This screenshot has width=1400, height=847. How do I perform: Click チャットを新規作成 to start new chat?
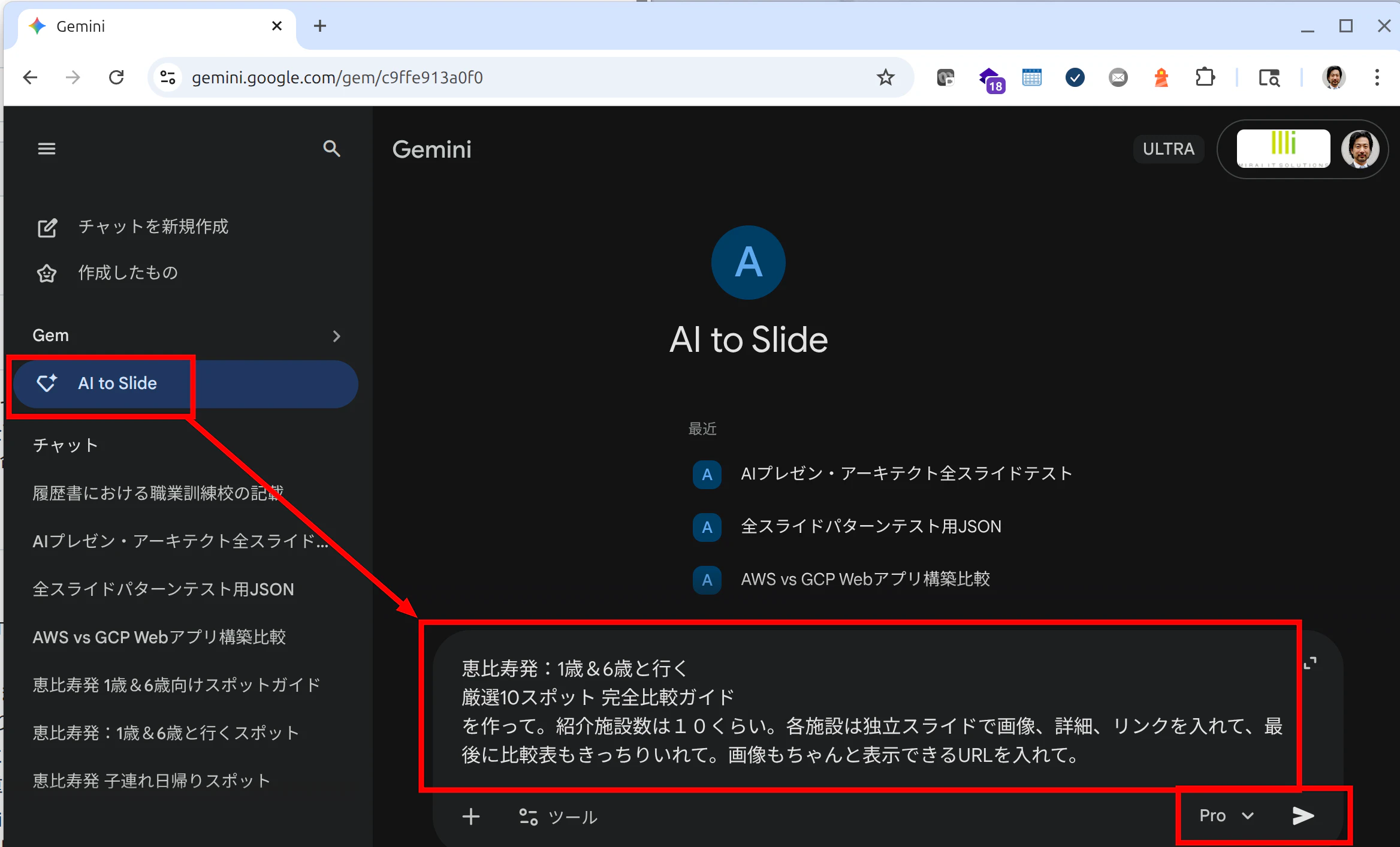point(153,227)
